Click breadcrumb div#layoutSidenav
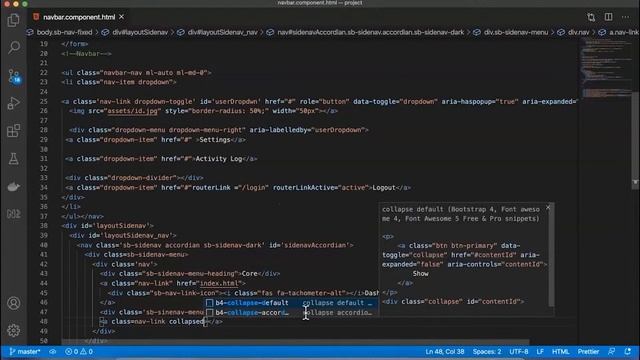The image size is (640, 360). click(140, 32)
